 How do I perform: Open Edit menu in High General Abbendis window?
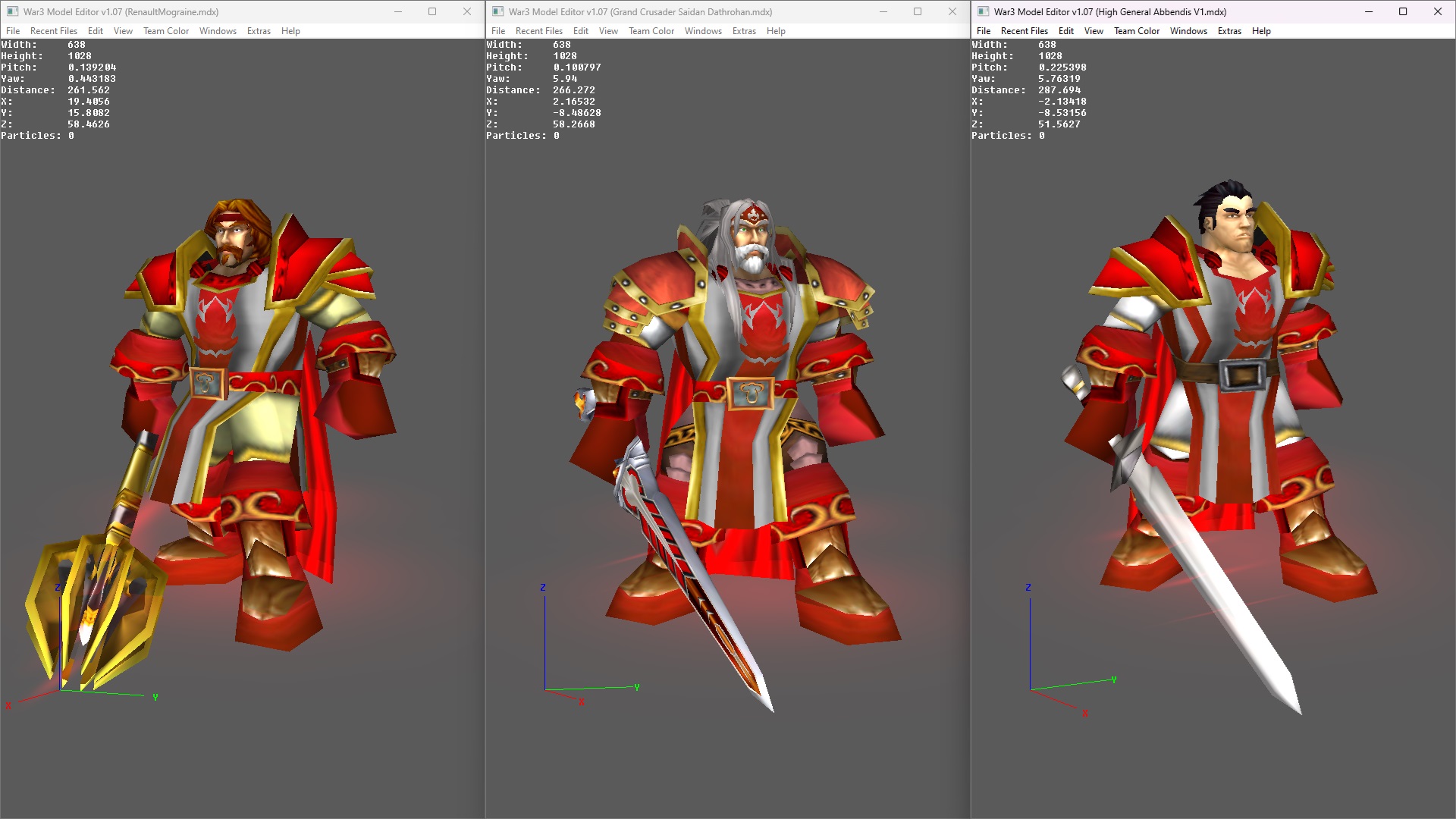tap(1066, 31)
